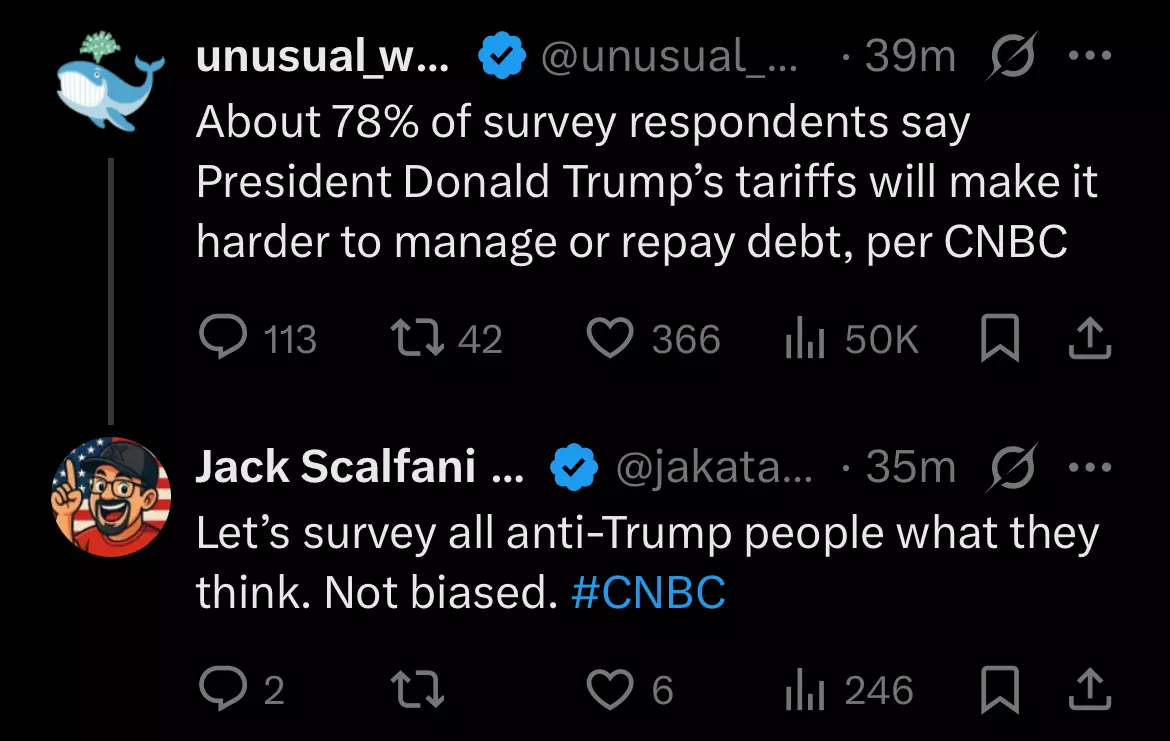This screenshot has width=1170, height=741.
Task: Open Grok icon on unusual_whales tweet
Action: pyautogui.click(x=1012, y=55)
